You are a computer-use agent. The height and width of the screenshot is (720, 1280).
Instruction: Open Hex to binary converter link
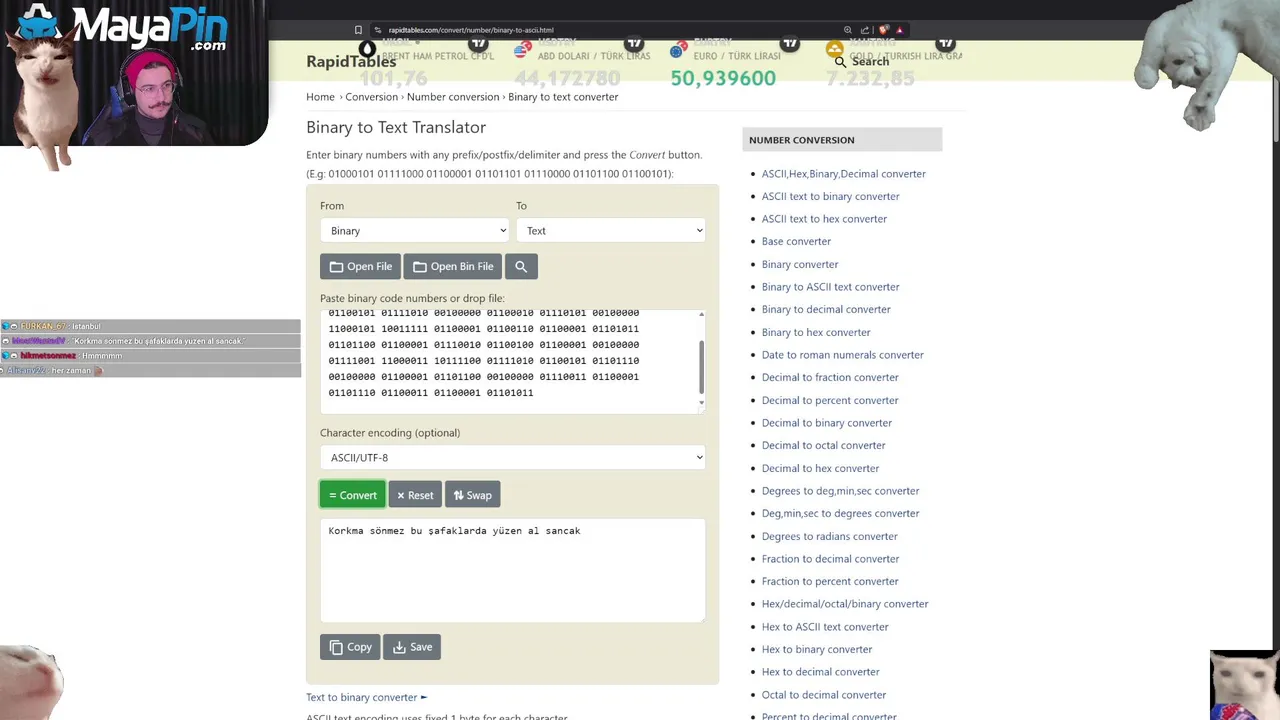click(817, 649)
